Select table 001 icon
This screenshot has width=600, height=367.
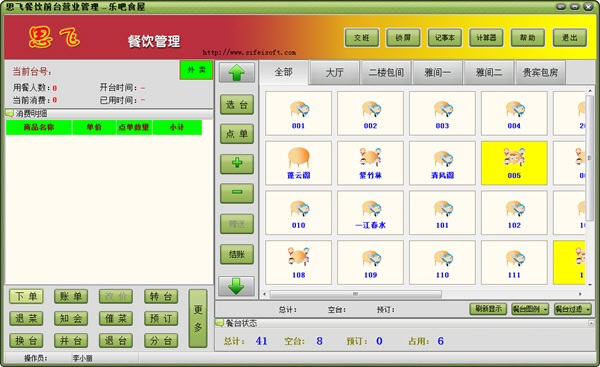(298, 113)
